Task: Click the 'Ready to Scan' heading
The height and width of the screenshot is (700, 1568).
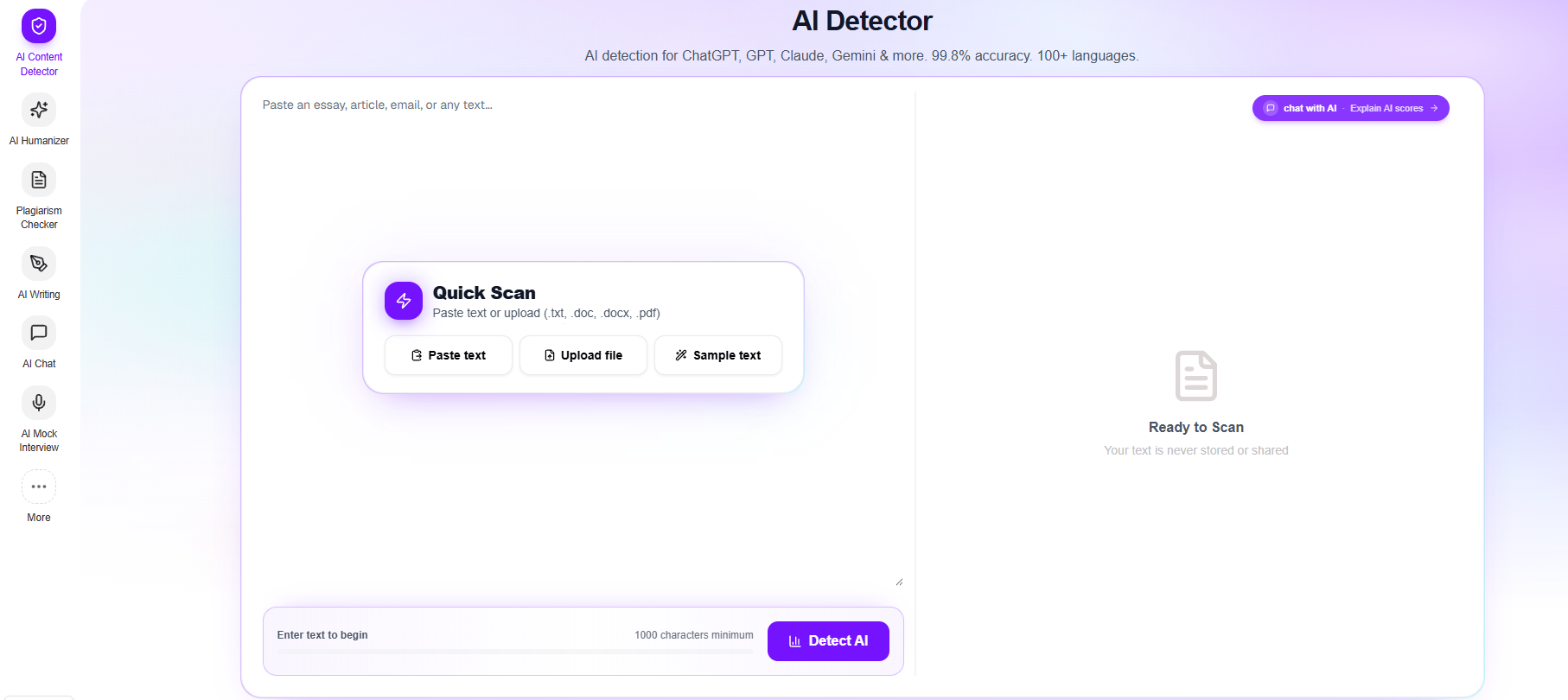Action: tap(1196, 427)
